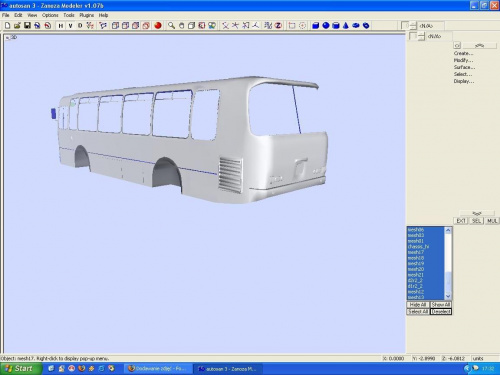Image resolution: width=500 pixels, height=375 pixels.
Task: Open the Plugins menu
Action: 87,15
